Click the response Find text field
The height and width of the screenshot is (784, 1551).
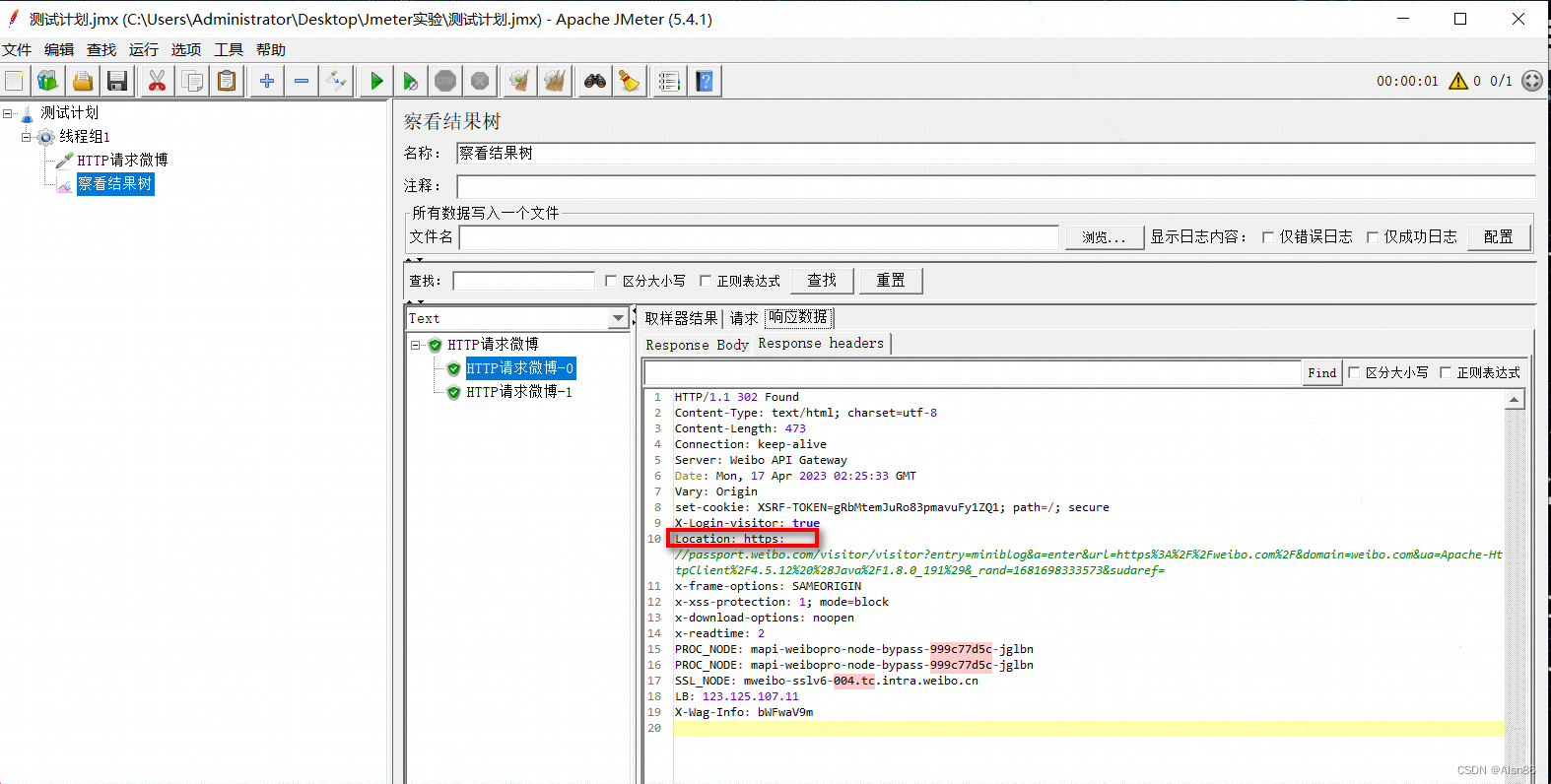click(x=973, y=372)
